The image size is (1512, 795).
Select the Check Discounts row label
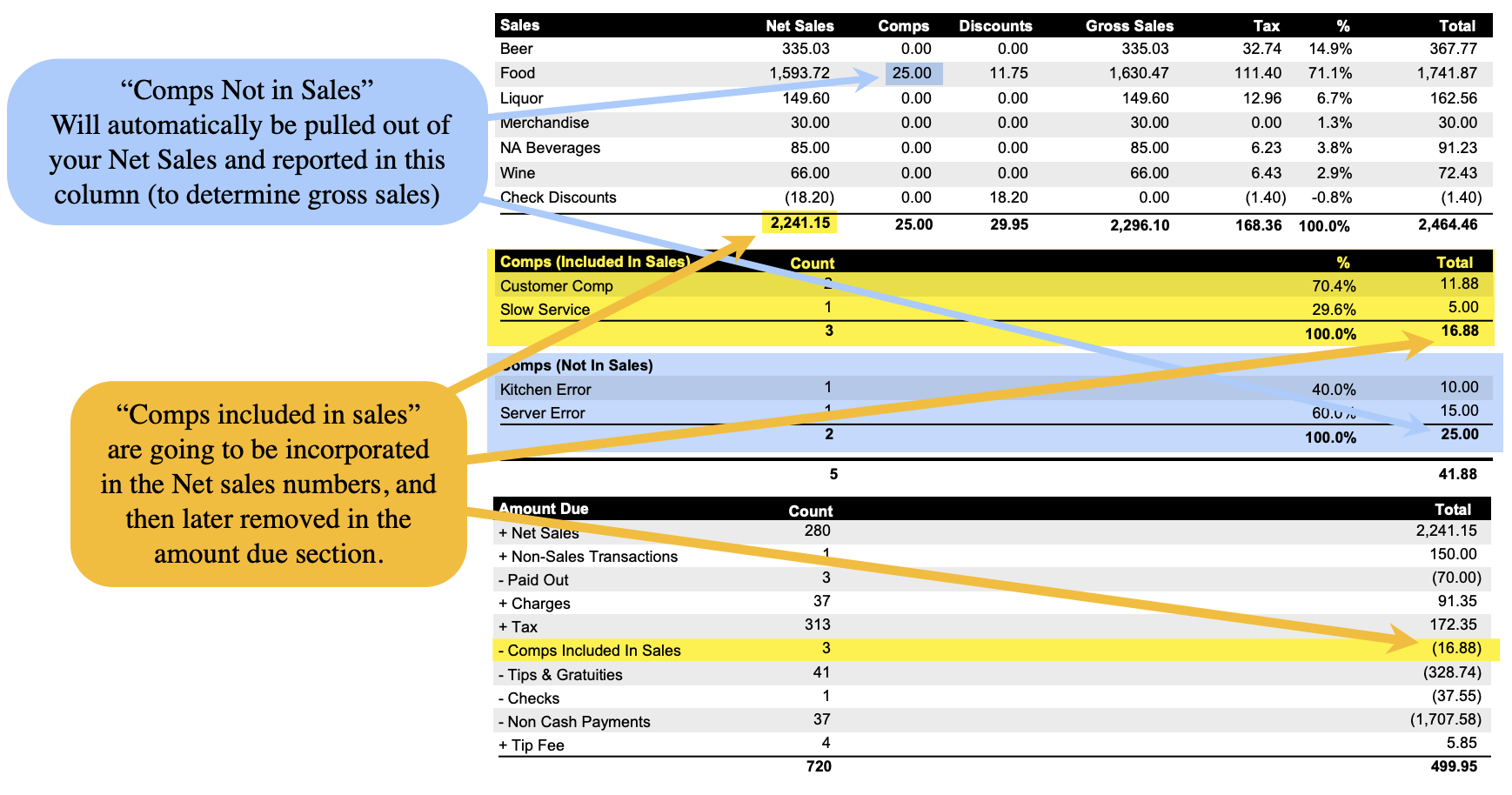(558, 197)
